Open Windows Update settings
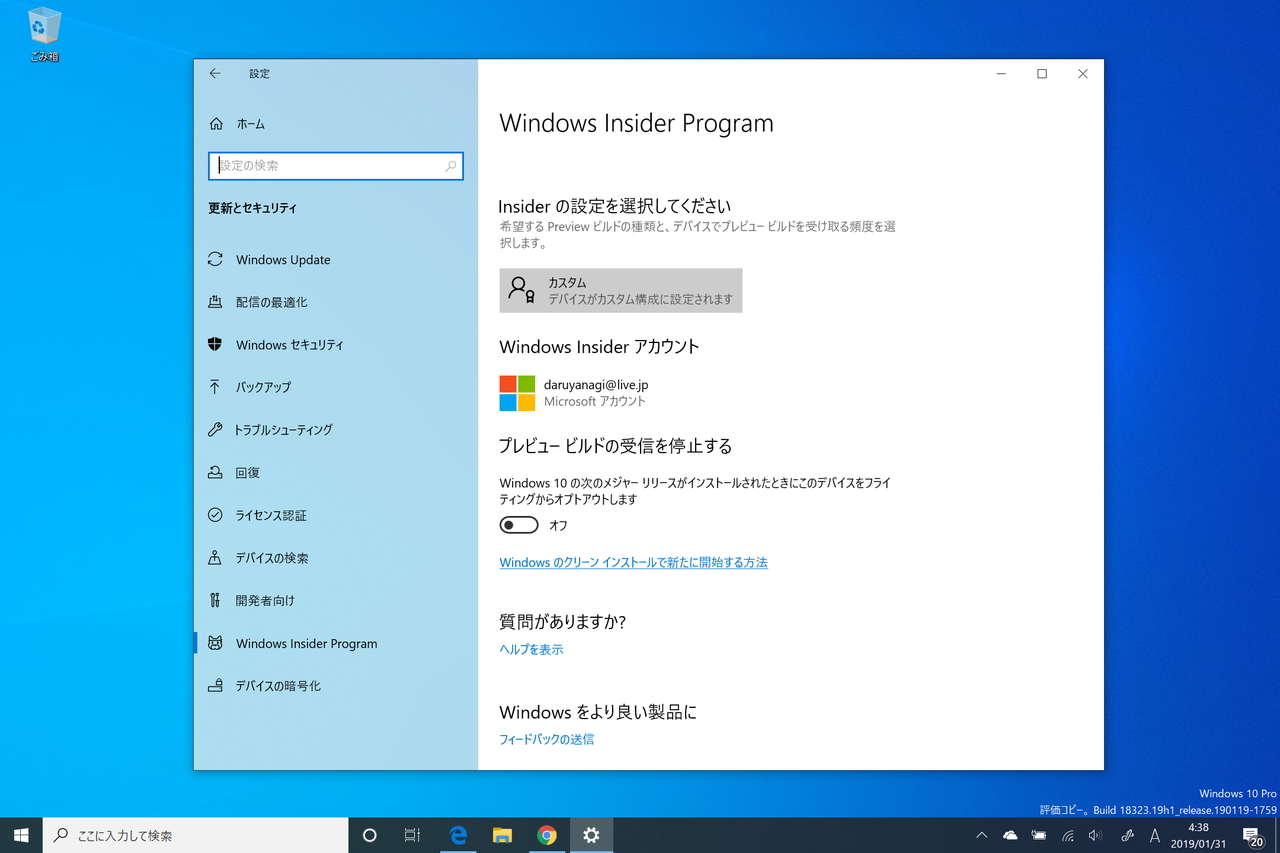The width and height of the screenshot is (1280, 853). (282, 259)
